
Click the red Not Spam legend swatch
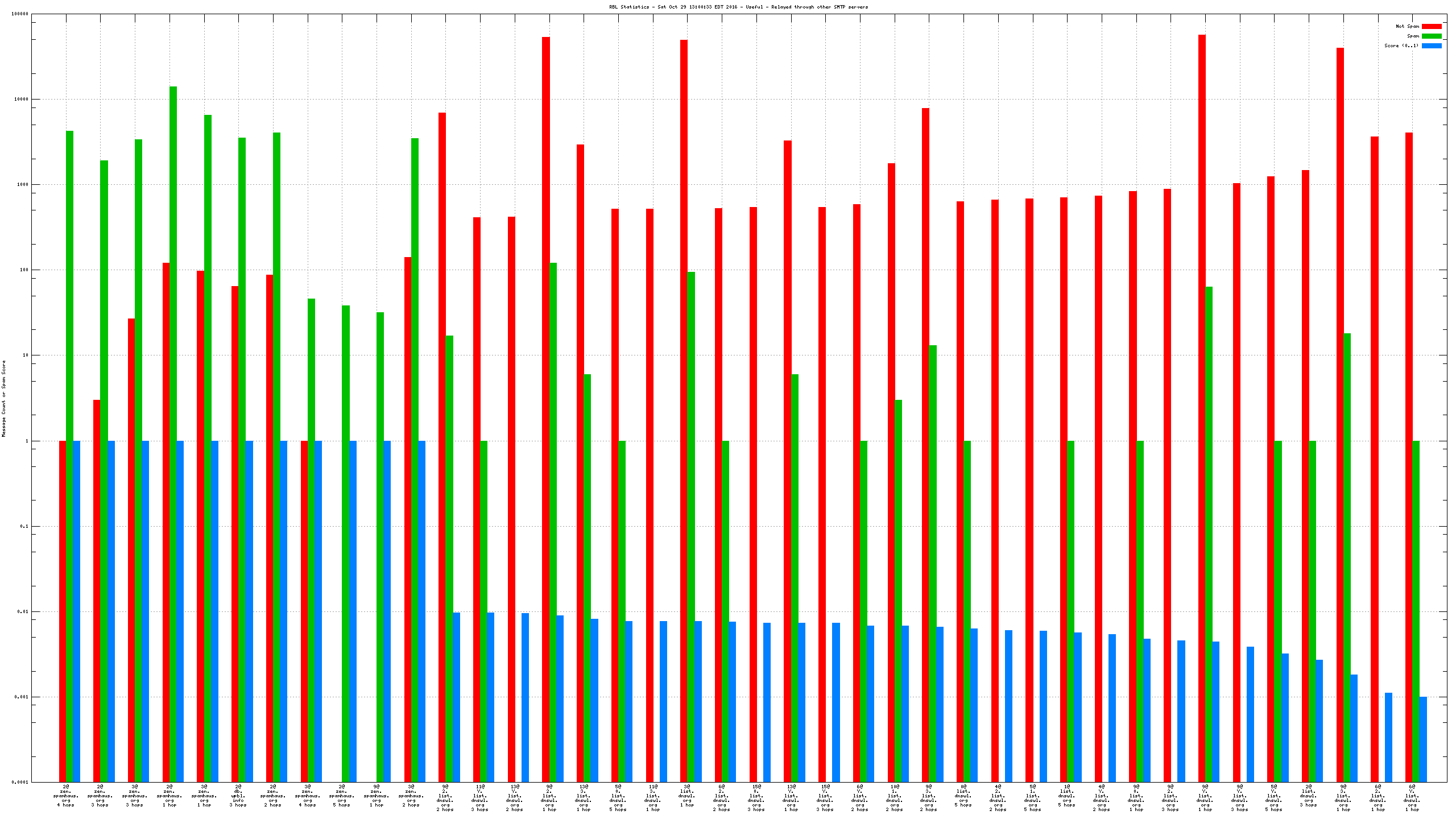pyautogui.click(x=1431, y=26)
